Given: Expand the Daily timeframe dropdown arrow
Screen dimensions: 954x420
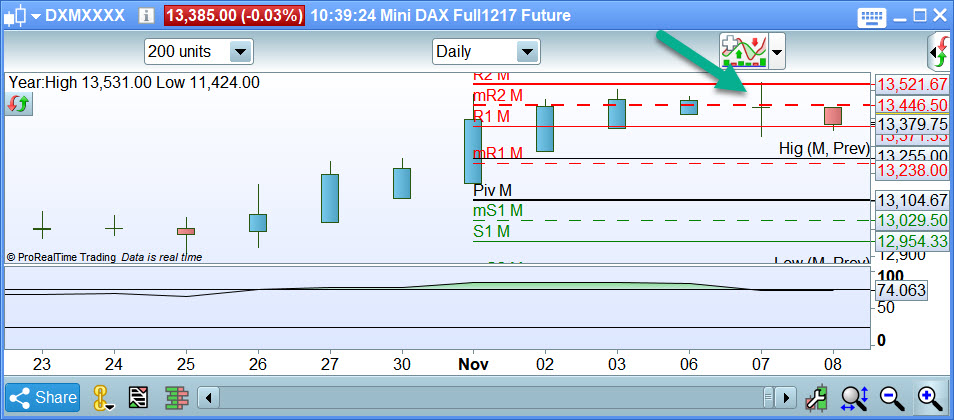Looking at the screenshot, I should pos(527,52).
